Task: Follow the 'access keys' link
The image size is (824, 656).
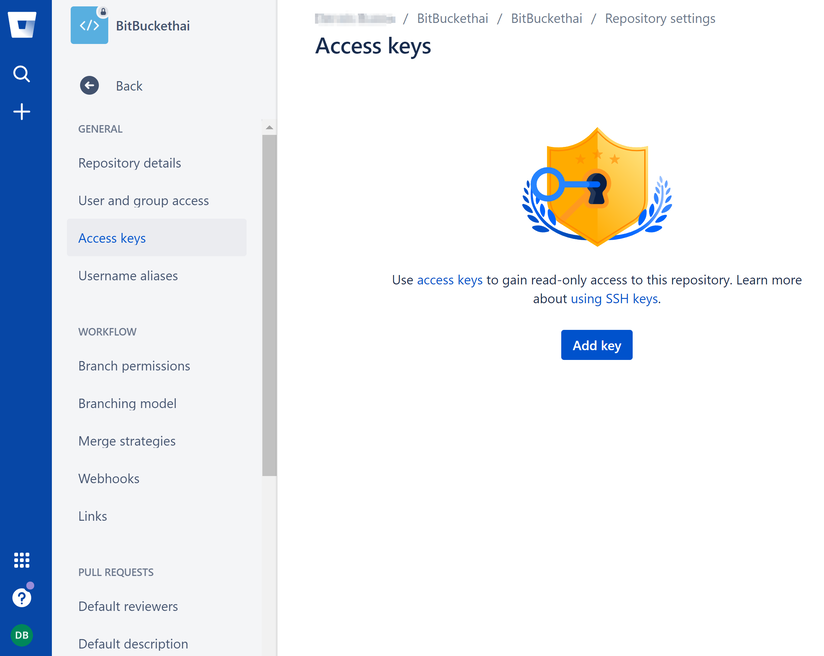Action: 449,280
